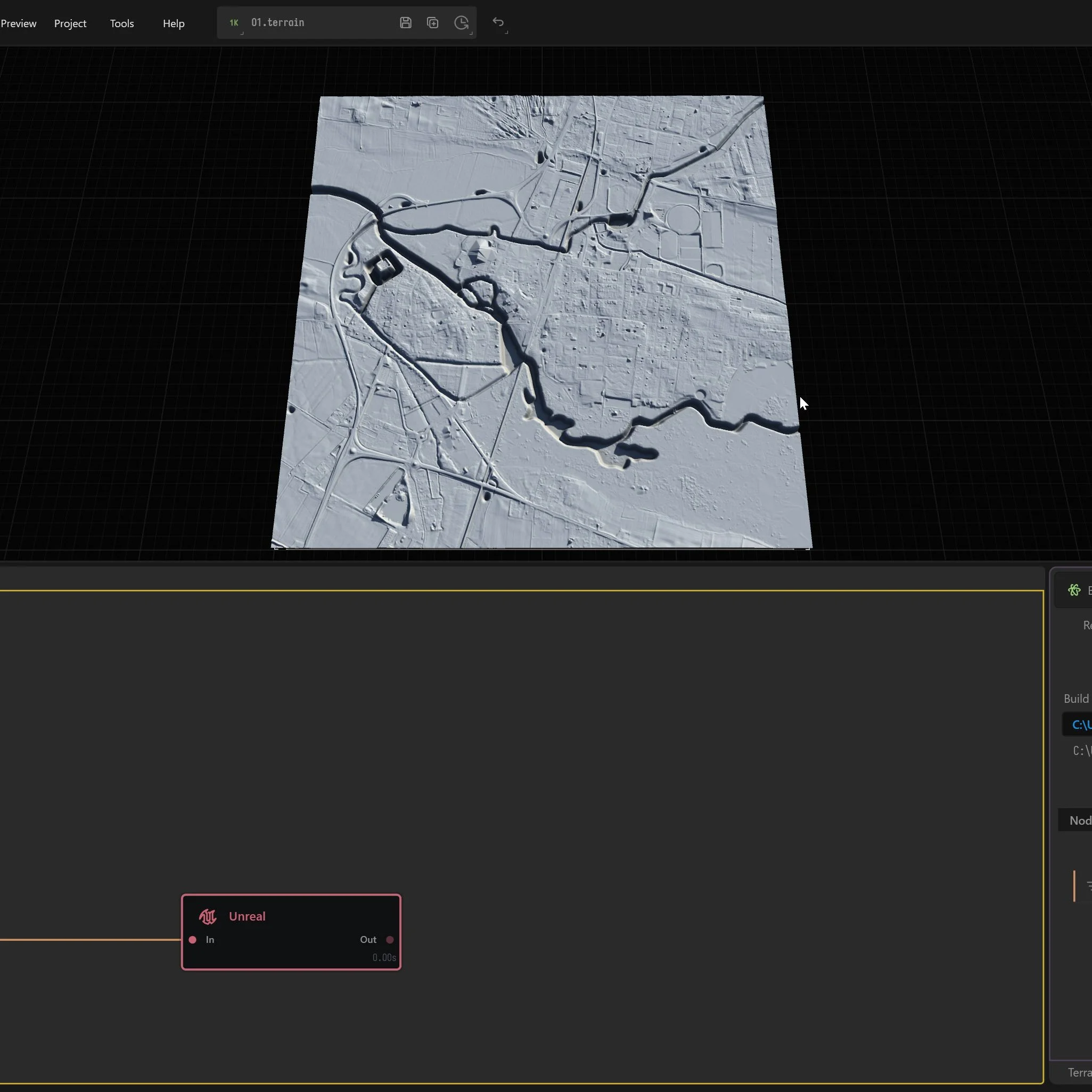The image size is (1092, 1092).
Task: Click the Unreal engine logo icon
Action: click(208, 916)
